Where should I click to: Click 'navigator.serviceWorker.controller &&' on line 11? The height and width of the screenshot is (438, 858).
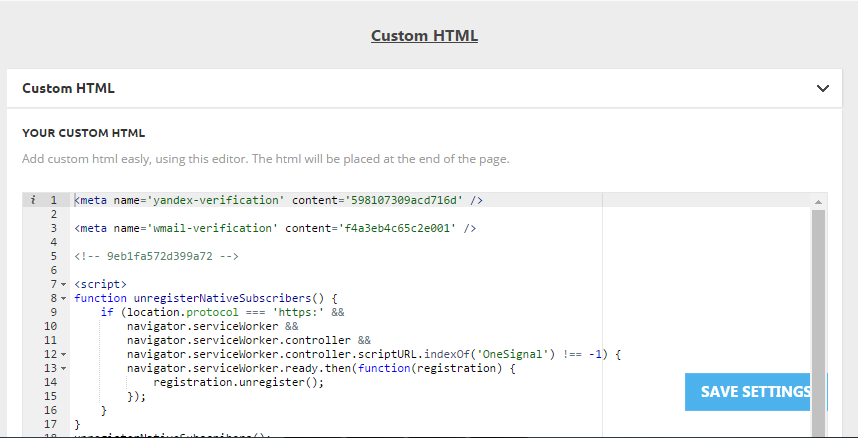[x=249, y=341]
